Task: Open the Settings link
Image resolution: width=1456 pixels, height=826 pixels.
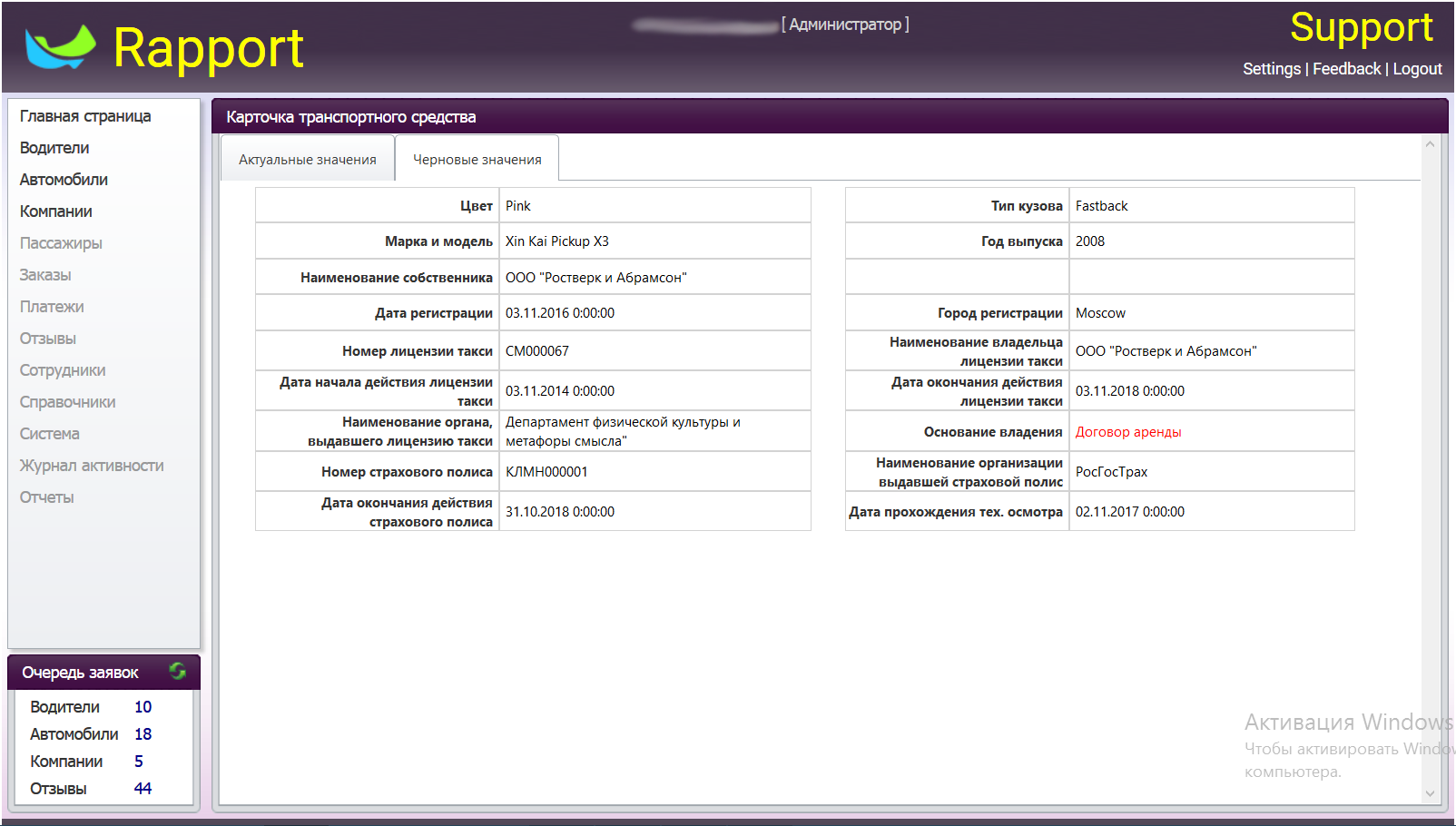Action: pyautogui.click(x=1272, y=69)
